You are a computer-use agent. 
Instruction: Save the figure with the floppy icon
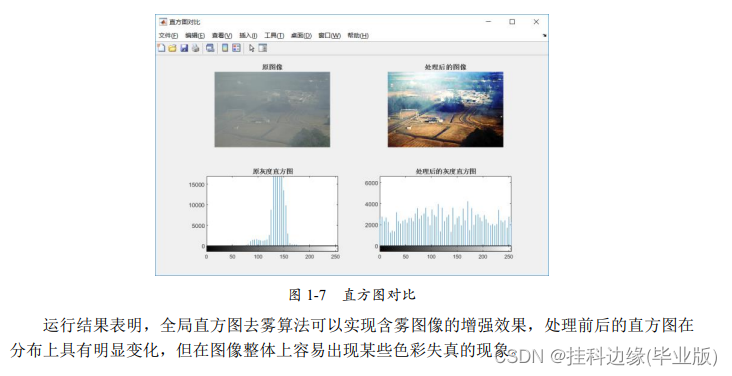184,48
